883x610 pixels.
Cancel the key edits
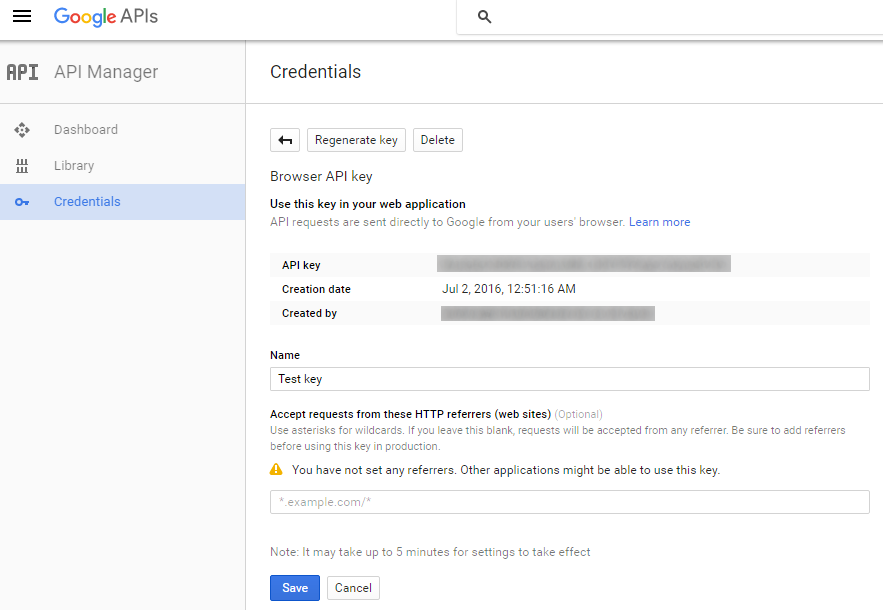point(354,588)
